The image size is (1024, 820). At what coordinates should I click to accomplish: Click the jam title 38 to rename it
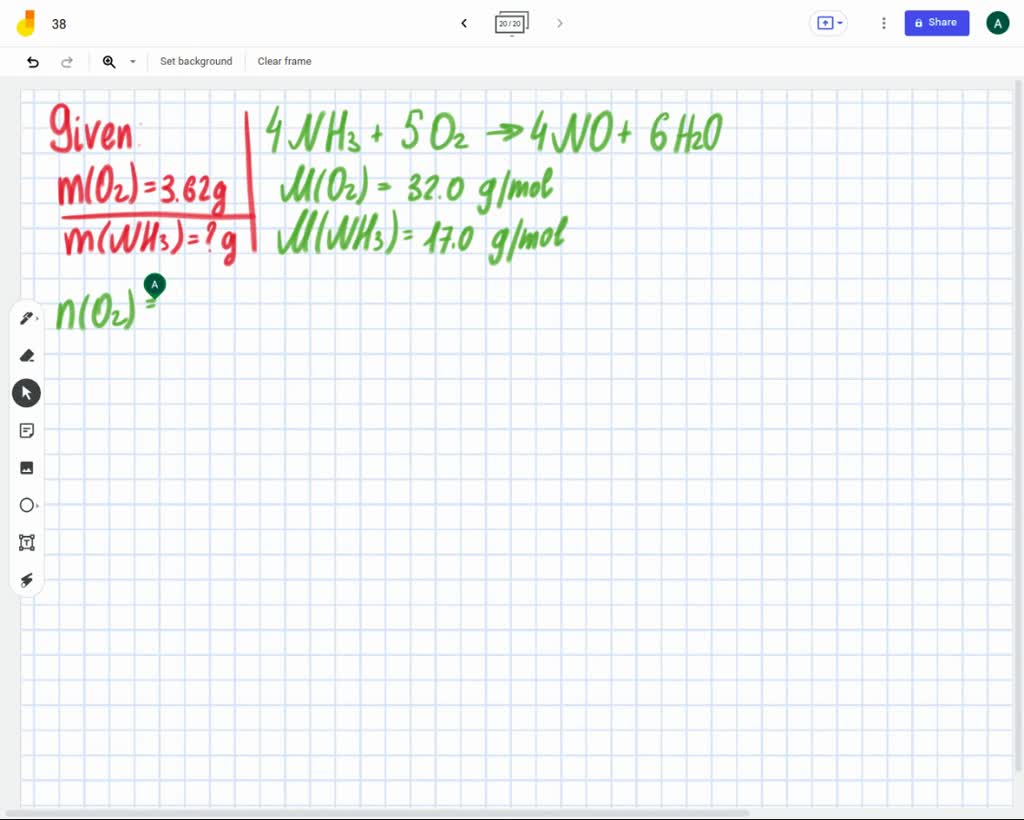[59, 23]
